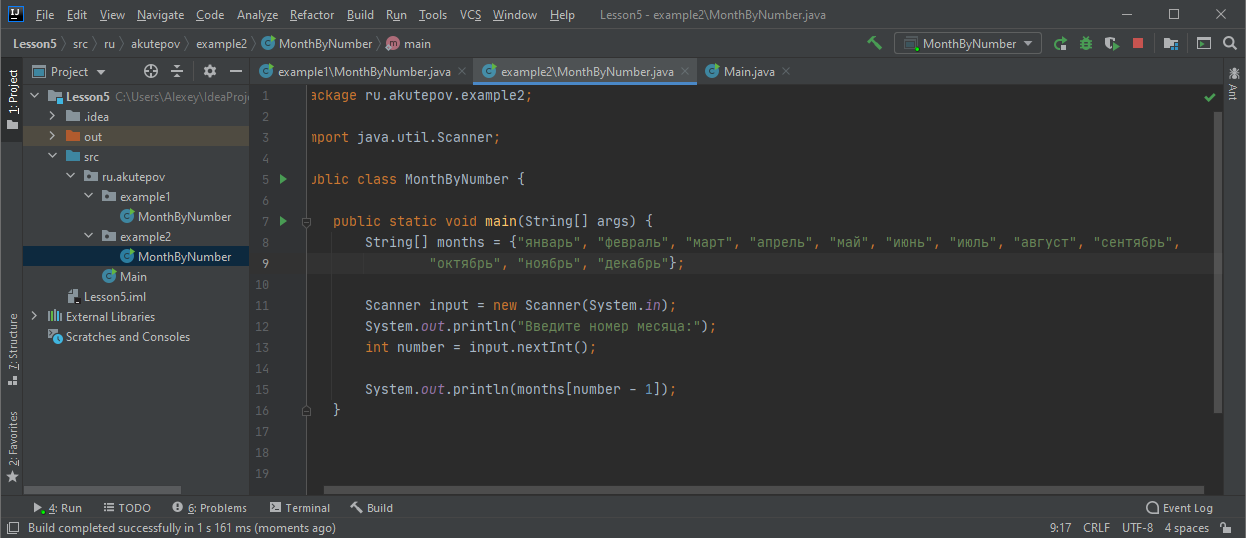Start debugging with the bug icon
Screen dimensions: 1246x538
(x=1086, y=43)
